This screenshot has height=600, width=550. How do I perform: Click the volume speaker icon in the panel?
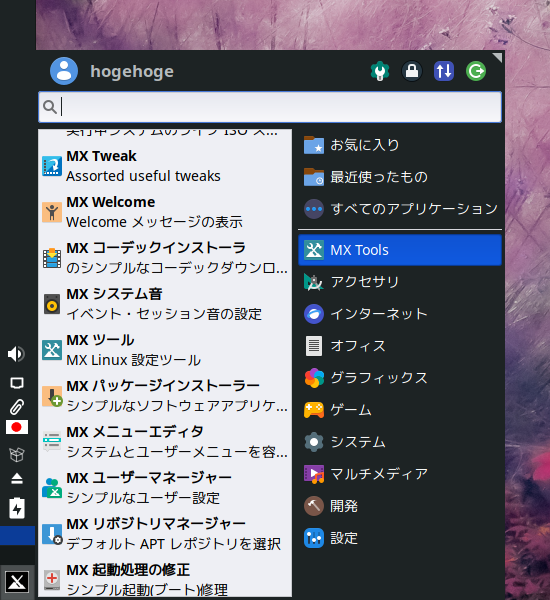pyautogui.click(x=16, y=354)
